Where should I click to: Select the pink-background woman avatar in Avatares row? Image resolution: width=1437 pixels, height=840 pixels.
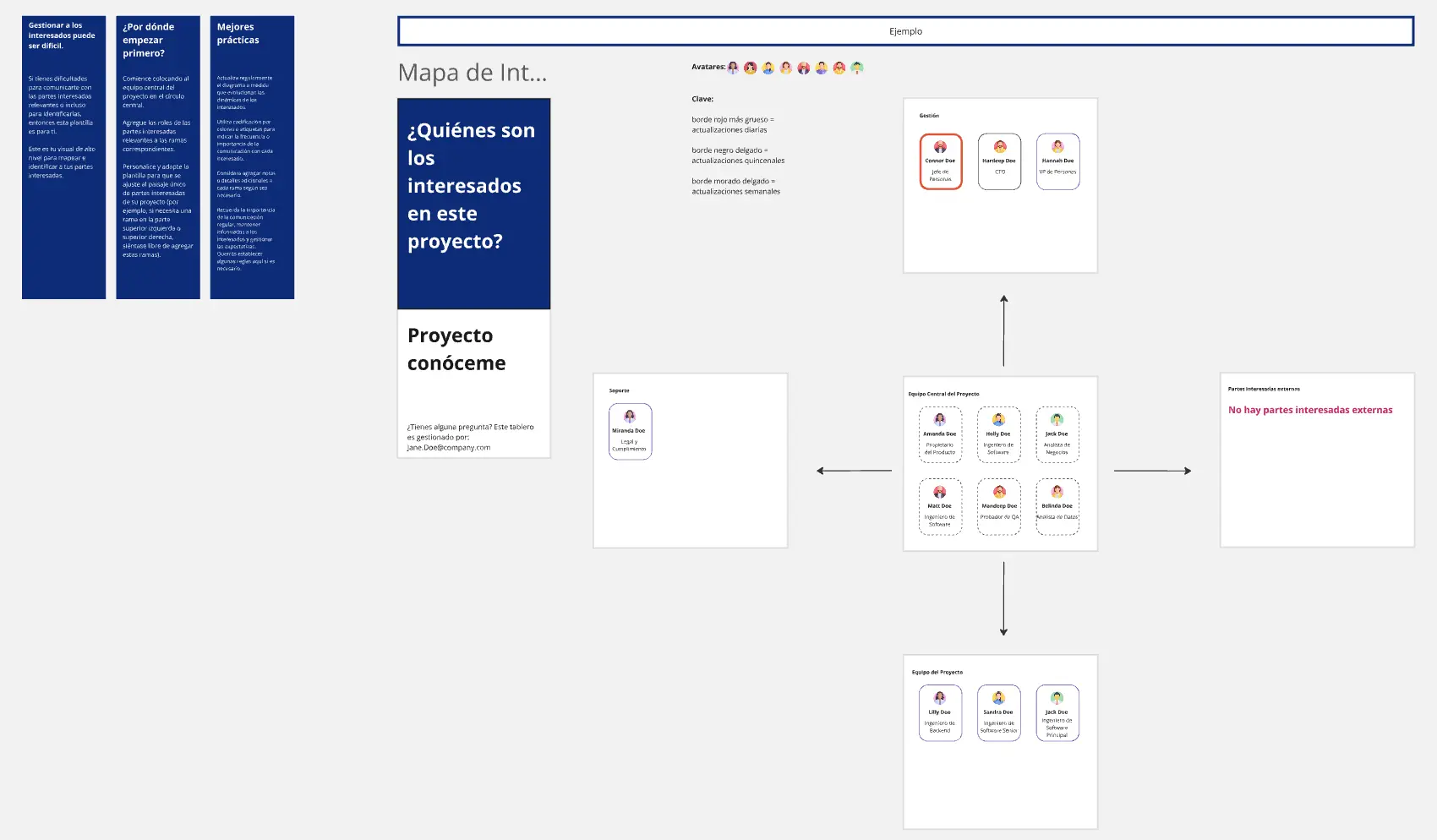pyautogui.click(x=786, y=68)
